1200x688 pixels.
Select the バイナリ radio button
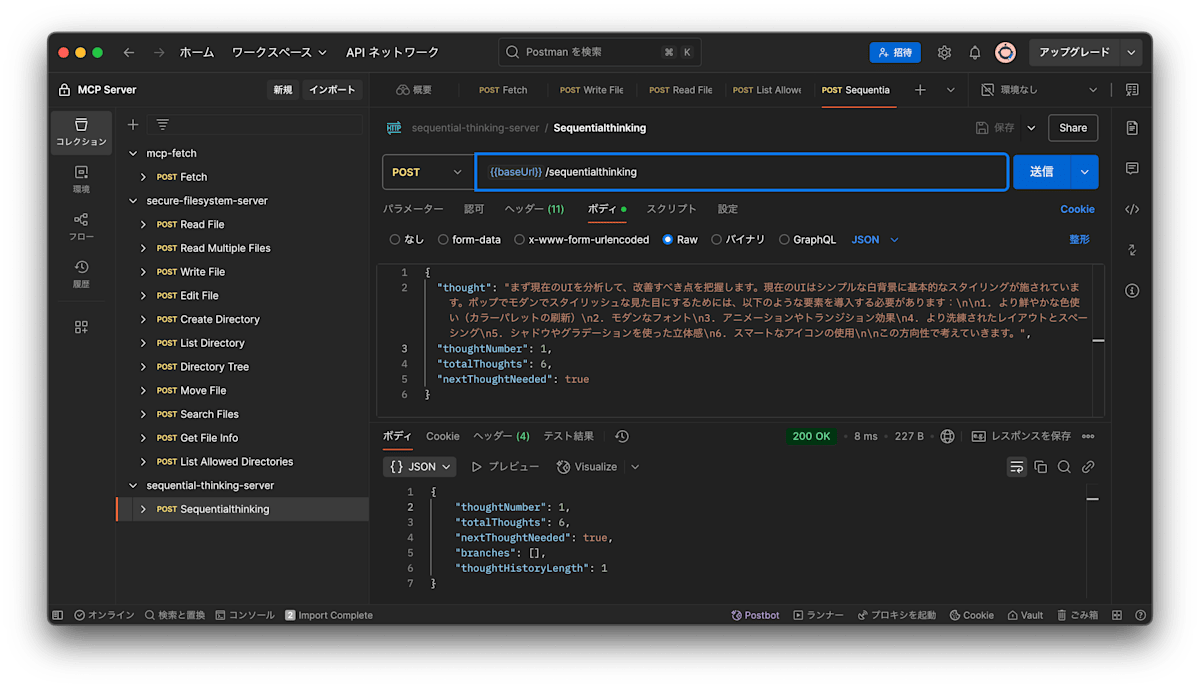pyautogui.click(x=716, y=240)
